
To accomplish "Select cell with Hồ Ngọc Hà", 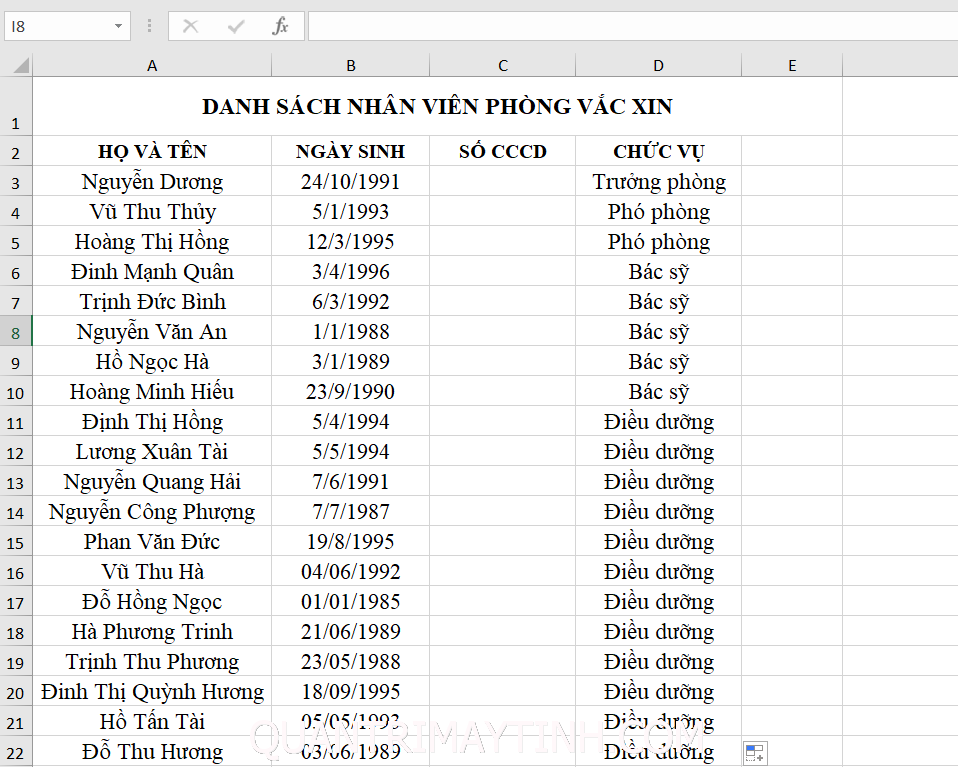I will (152, 361).
